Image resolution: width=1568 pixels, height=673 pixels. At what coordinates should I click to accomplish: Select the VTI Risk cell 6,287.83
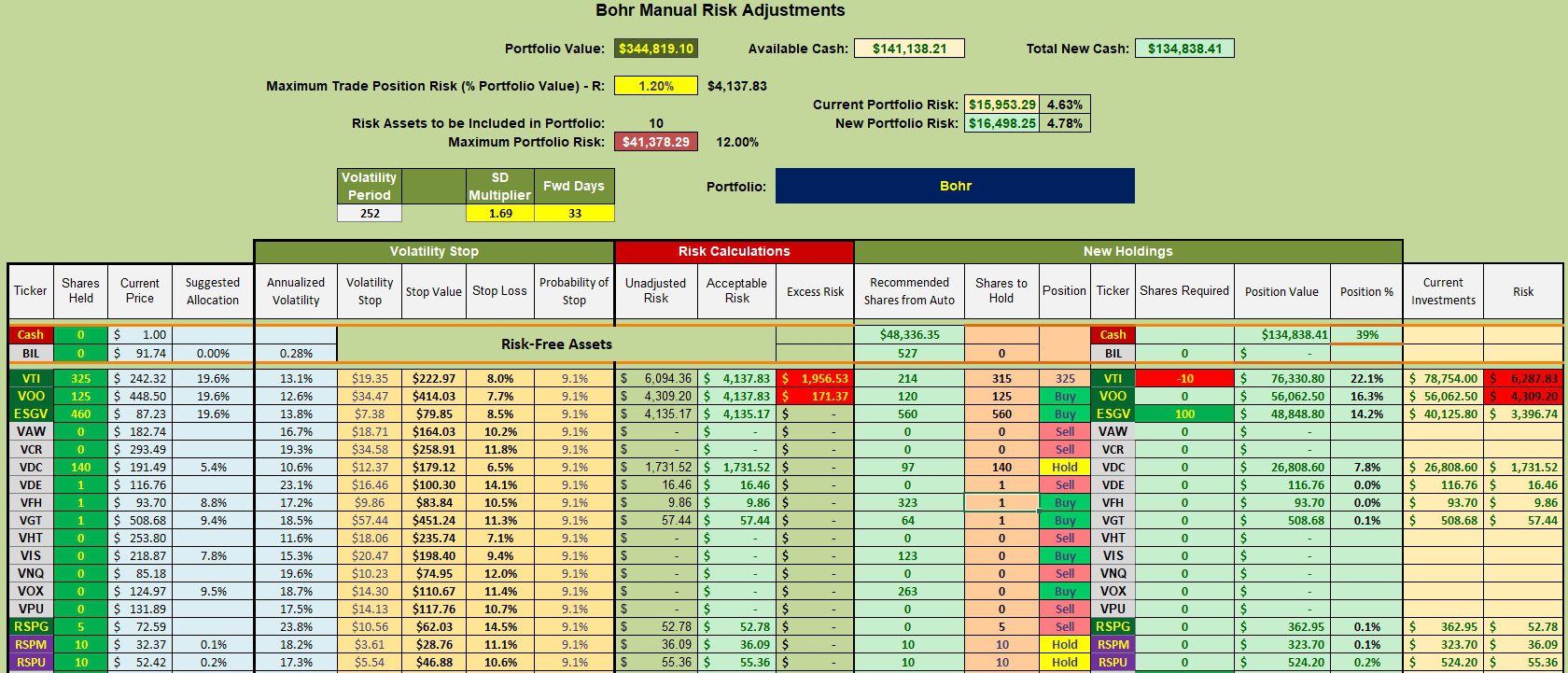coord(1522,379)
